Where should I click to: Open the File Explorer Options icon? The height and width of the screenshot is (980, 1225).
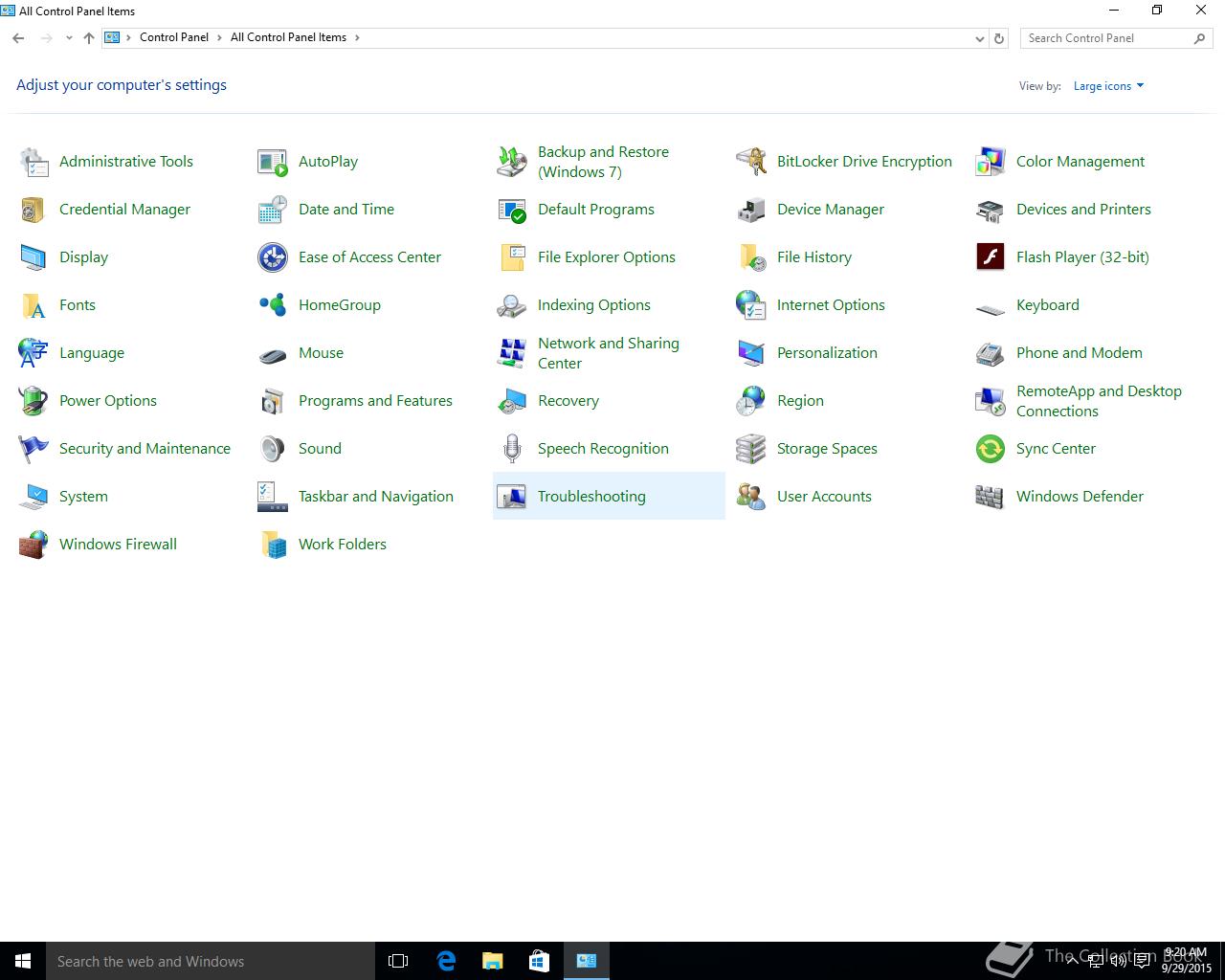point(512,257)
